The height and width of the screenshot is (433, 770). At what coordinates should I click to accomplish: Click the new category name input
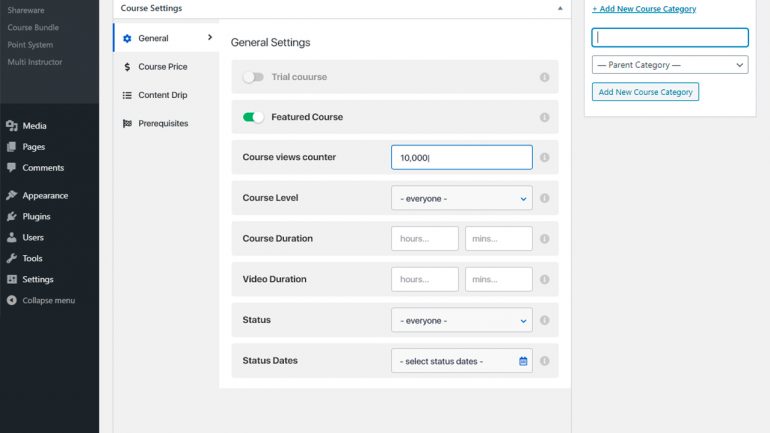point(670,37)
